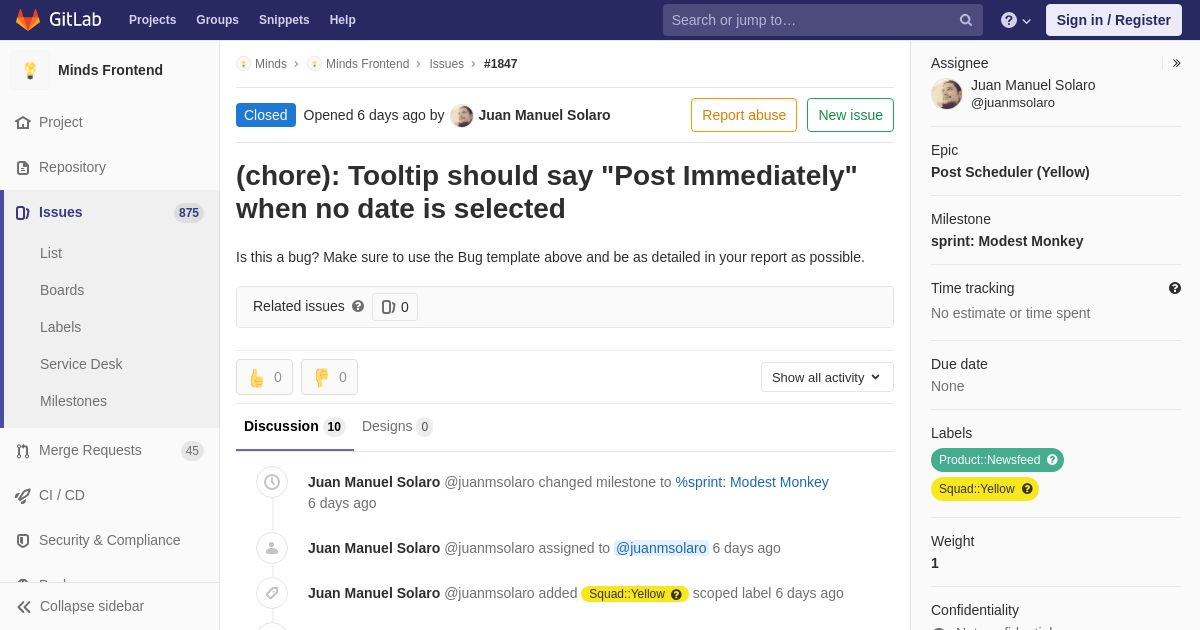Image resolution: width=1200 pixels, height=630 pixels.
Task: Open Projects menu in top navbar
Action: click(152, 20)
